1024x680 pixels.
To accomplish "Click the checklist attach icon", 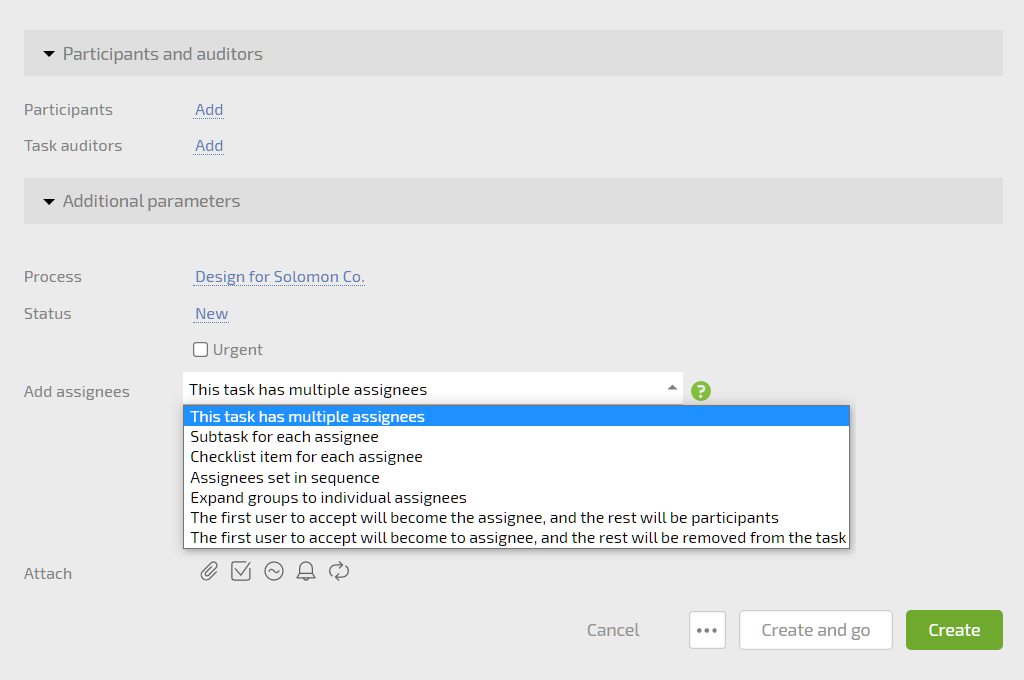I will click(241, 571).
